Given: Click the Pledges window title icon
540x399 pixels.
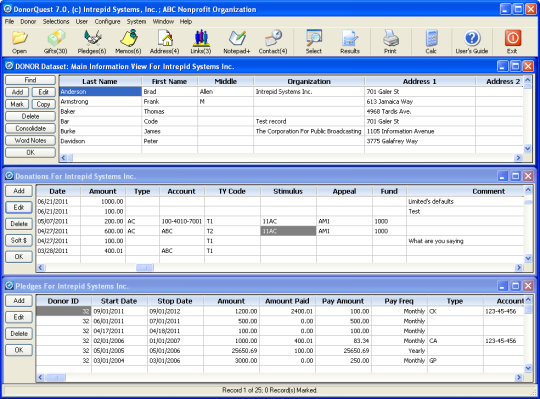Looking at the screenshot, I should pyautogui.click(x=9, y=286).
